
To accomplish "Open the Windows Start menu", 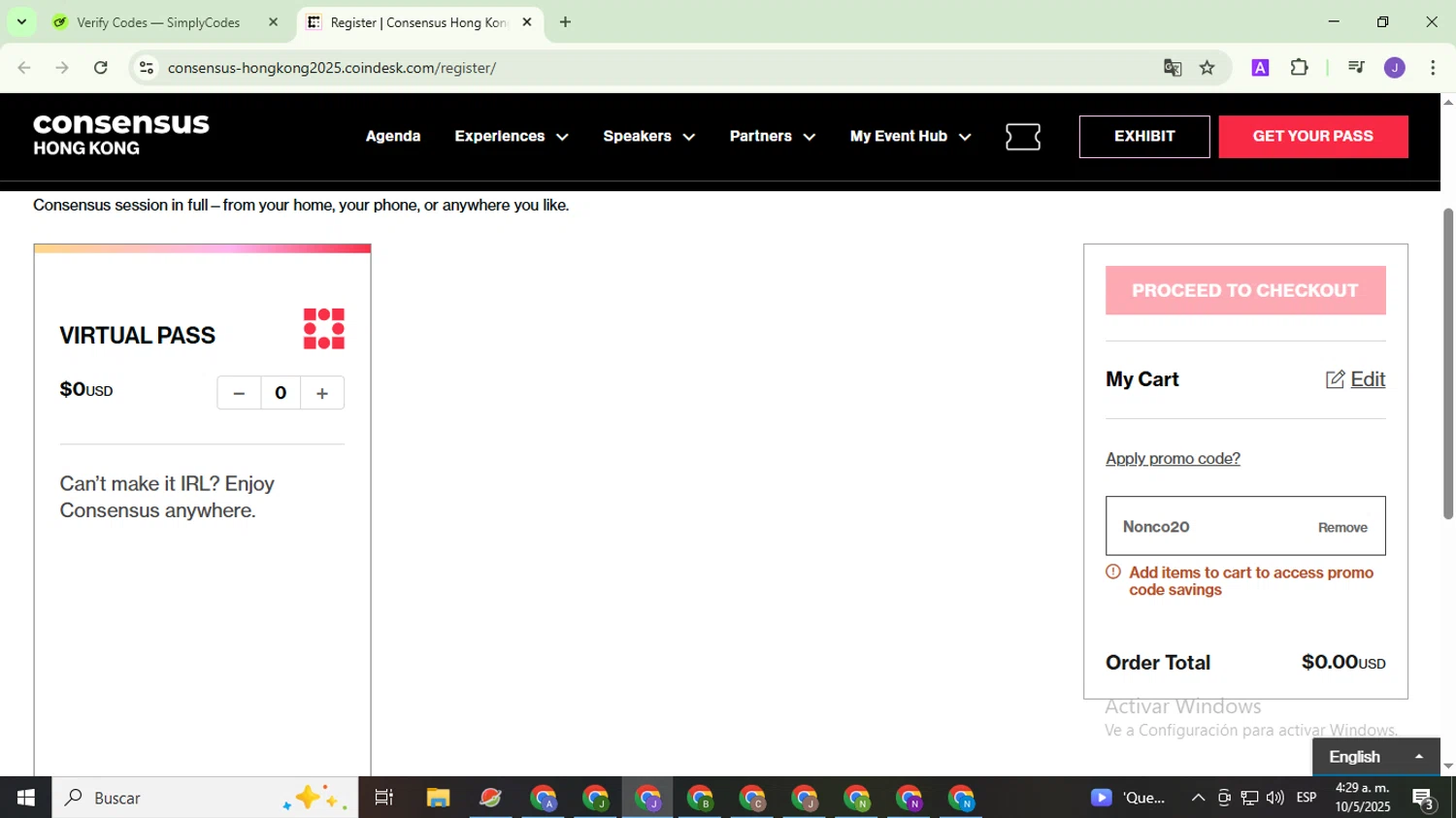I will point(26,798).
